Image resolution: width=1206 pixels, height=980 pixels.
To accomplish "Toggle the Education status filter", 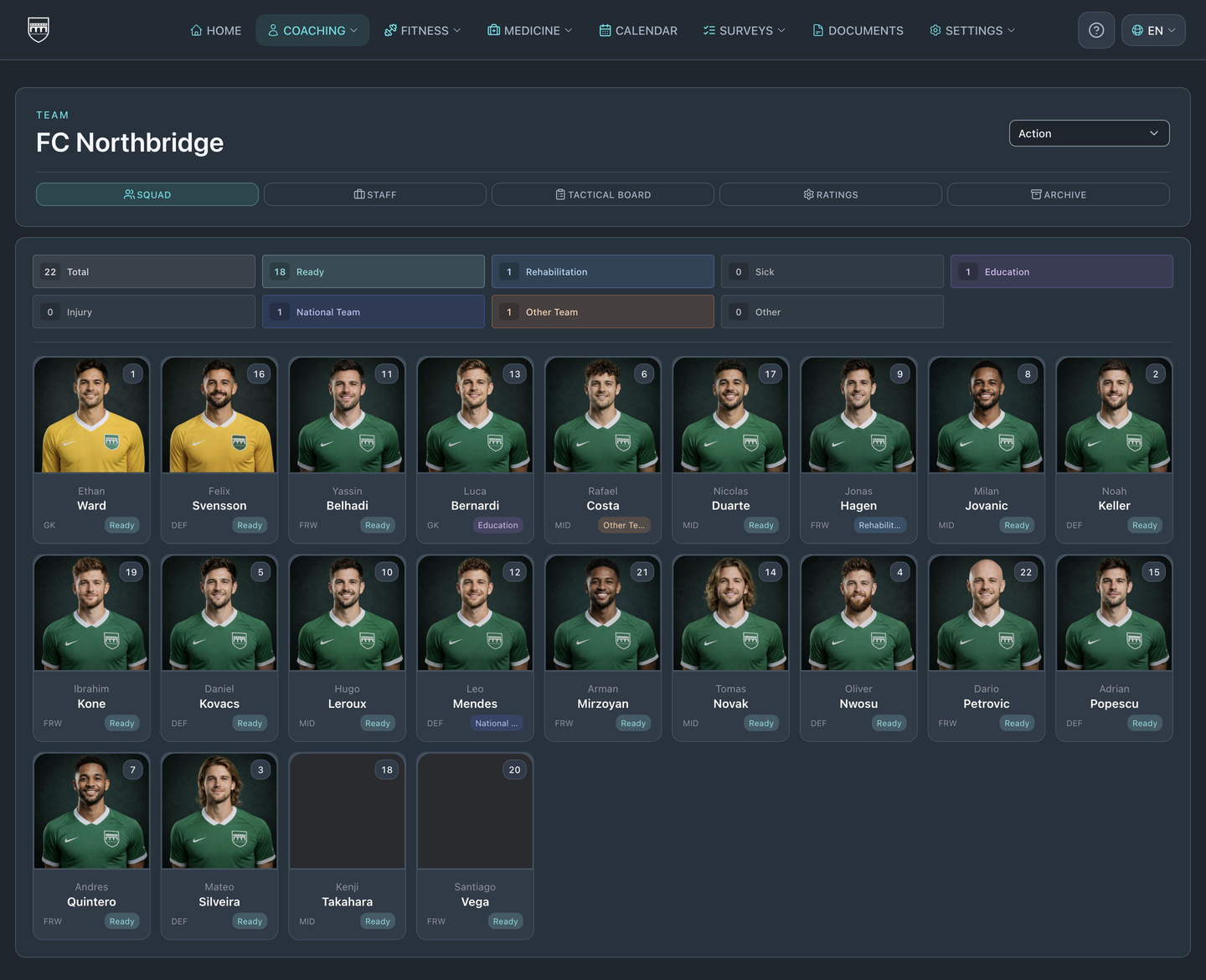I will (x=1062, y=271).
